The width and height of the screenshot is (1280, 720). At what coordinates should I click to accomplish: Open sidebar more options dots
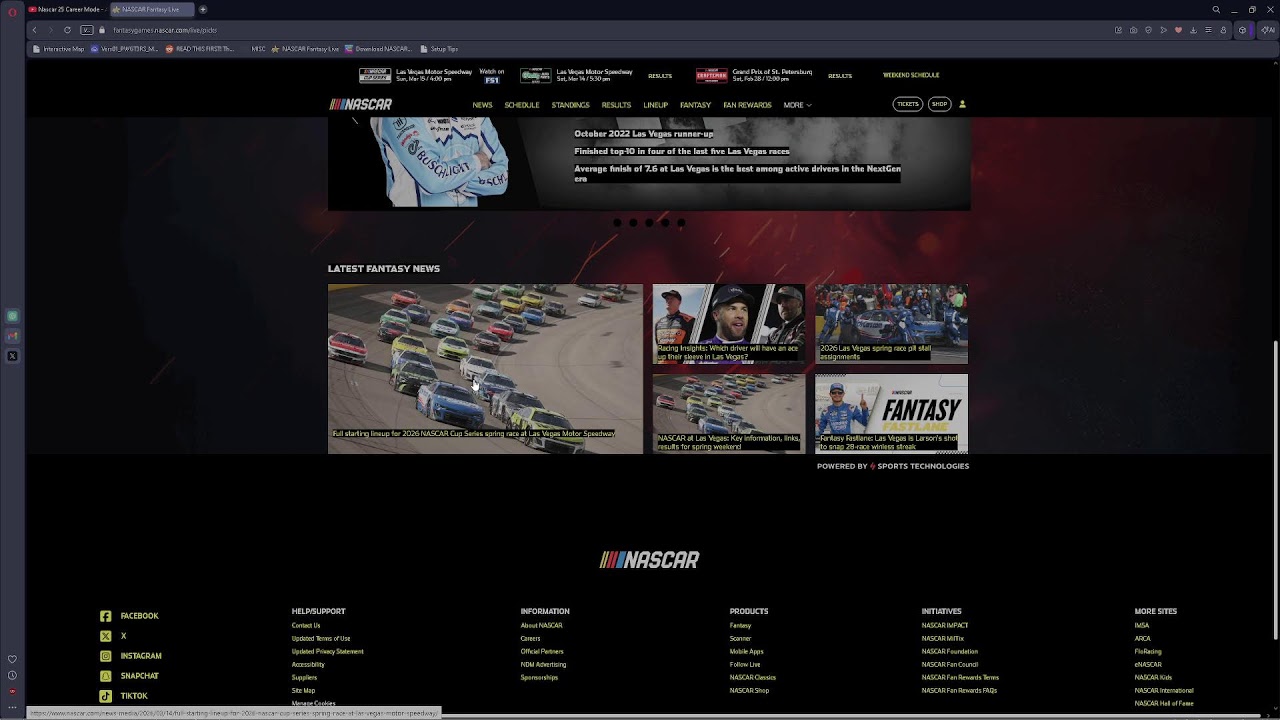(12, 707)
